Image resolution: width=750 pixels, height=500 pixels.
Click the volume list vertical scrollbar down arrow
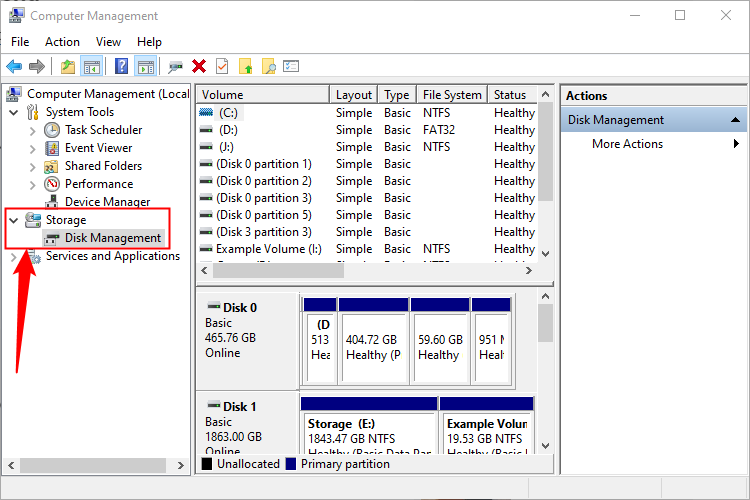tap(545, 255)
